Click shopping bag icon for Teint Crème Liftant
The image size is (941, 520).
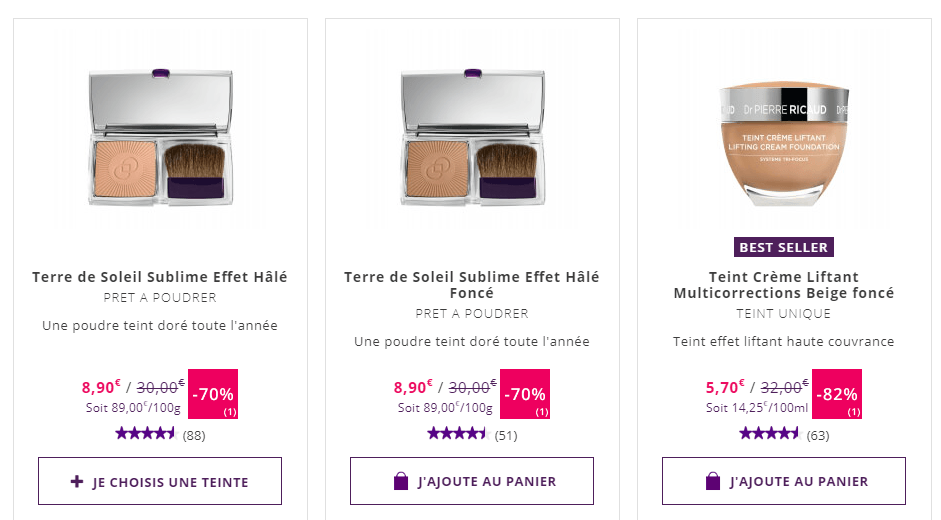pyautogui.click(x=713, y=482)
